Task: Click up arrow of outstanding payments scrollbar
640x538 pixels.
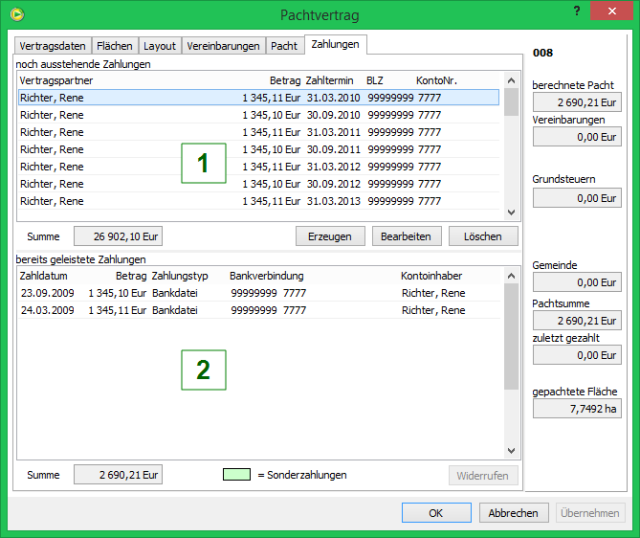Action: coord(511,80)
